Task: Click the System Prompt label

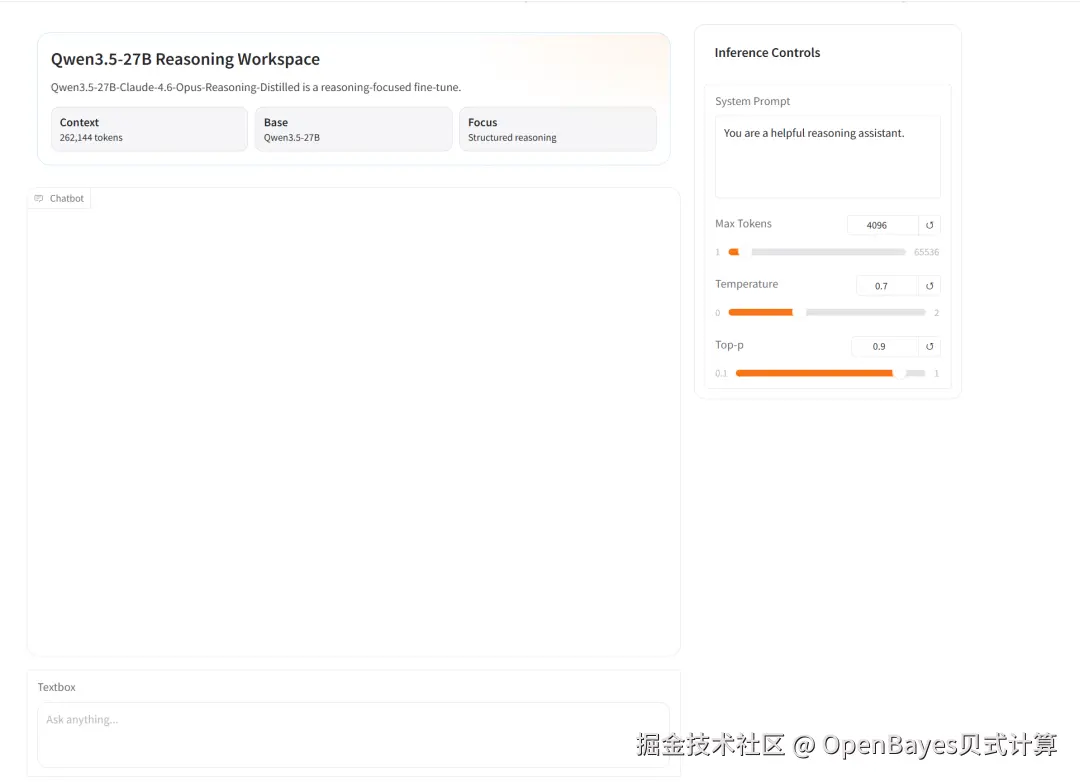Action: 752,101
